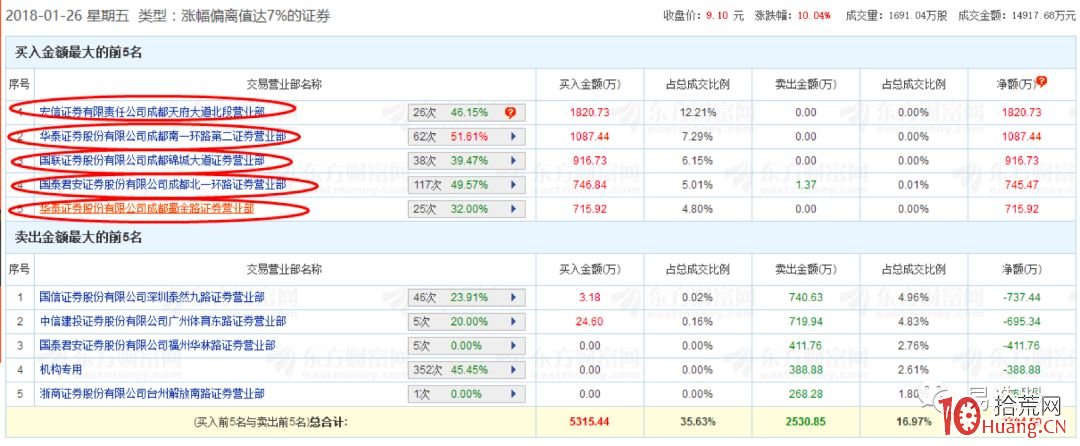Open the 国联证券成都锦城大道证券营业部 link
1080x446 pixels.
(x=151, y=160)
